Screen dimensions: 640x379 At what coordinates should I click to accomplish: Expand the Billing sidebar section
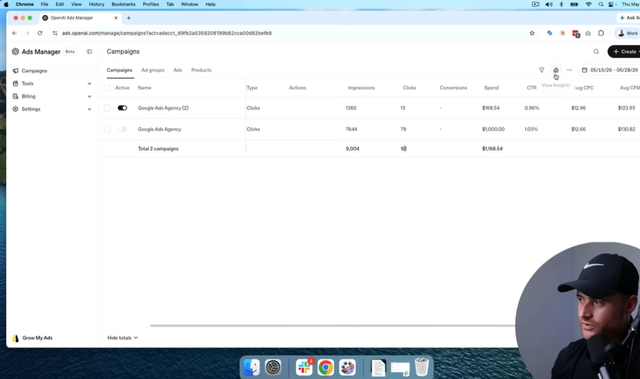tap(51, 96)
